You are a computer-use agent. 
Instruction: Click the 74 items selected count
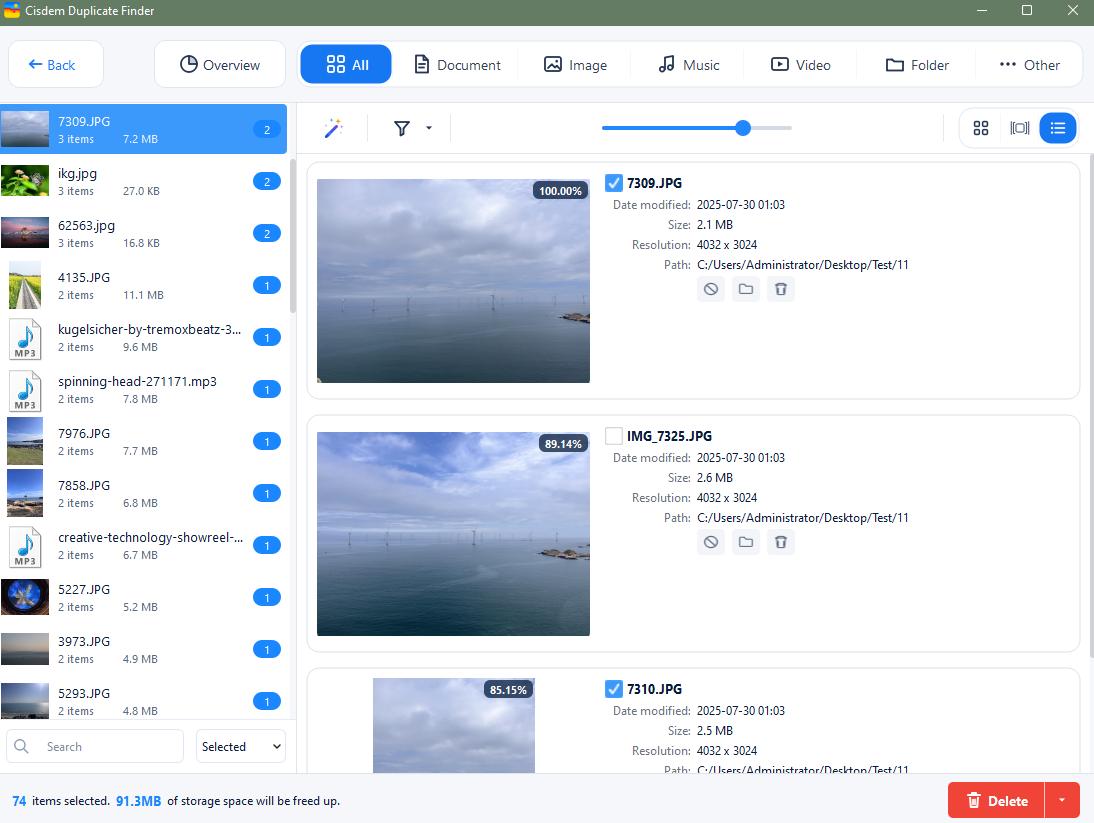tap(20, 801)
